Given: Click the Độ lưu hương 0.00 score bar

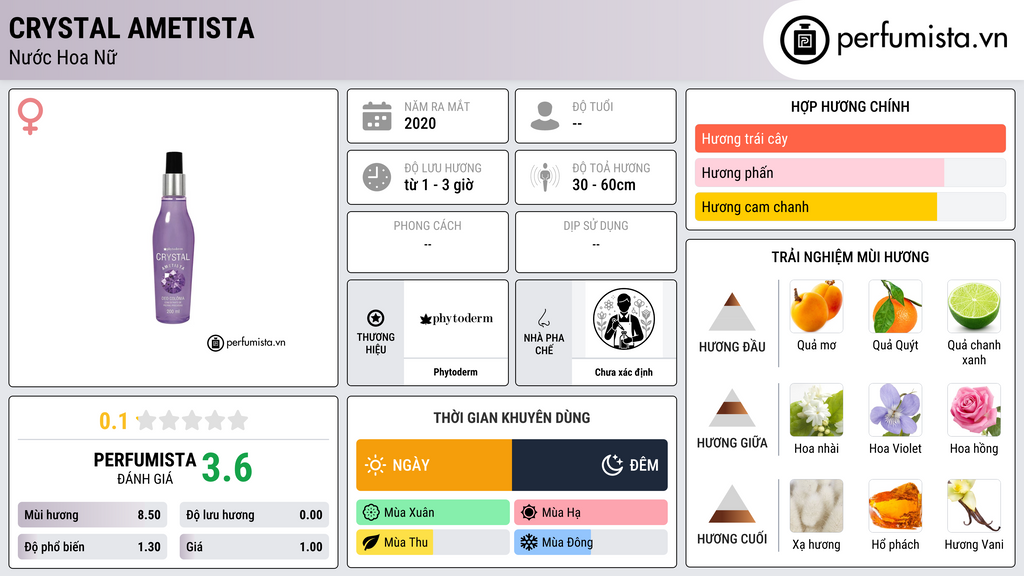Looking at the screenshot, I should click(254, 515).
